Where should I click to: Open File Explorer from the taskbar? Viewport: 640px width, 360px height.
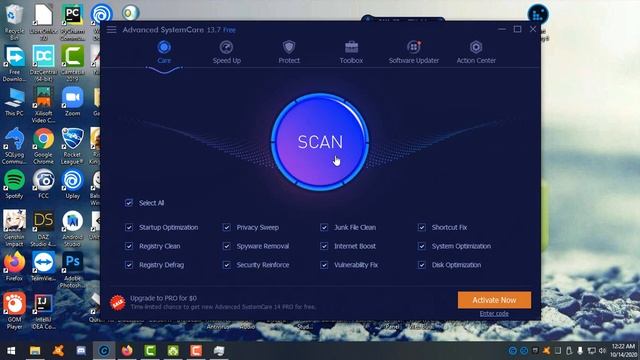click(x=35, y=351)
